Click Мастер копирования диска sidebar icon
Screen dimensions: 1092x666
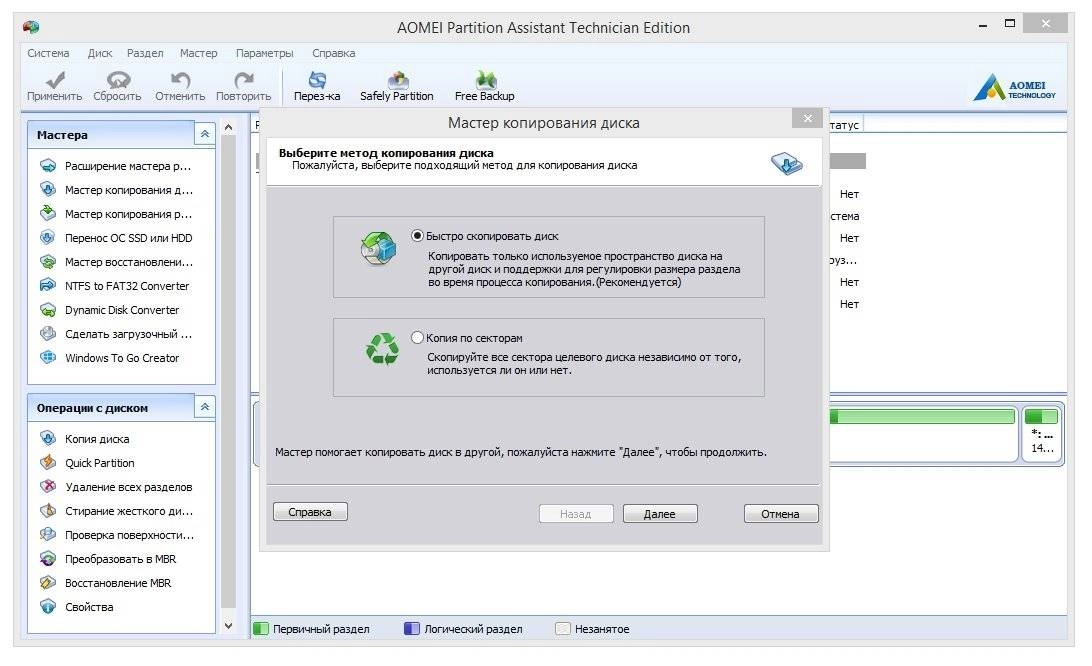tap(48, 189)
